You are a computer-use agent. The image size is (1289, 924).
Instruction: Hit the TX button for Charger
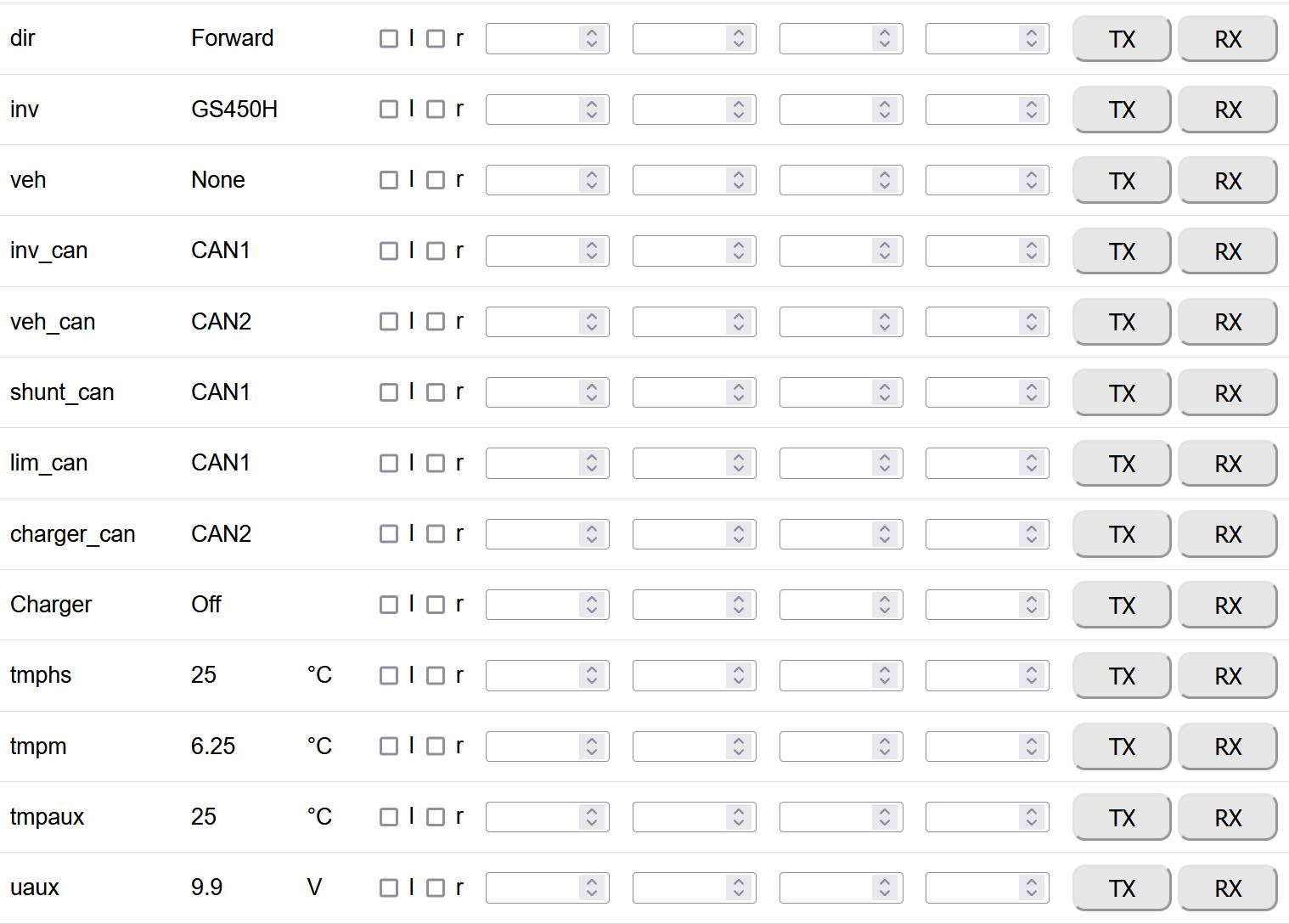(1121, 606)
